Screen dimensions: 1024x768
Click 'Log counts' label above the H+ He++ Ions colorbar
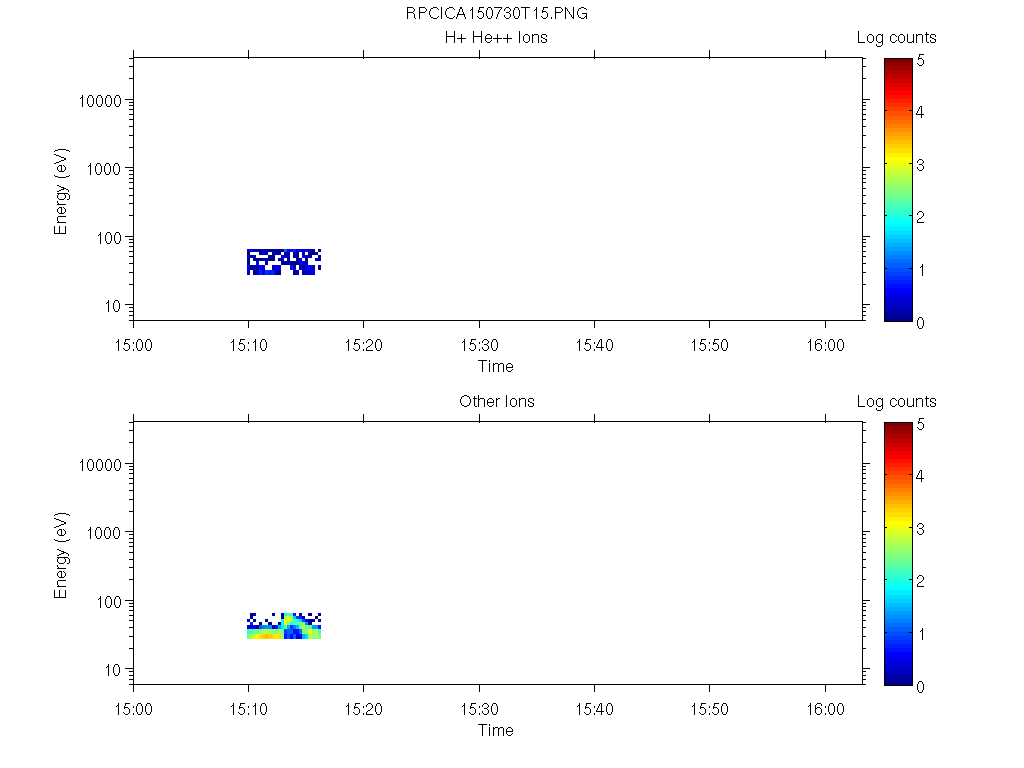[897, 38]
